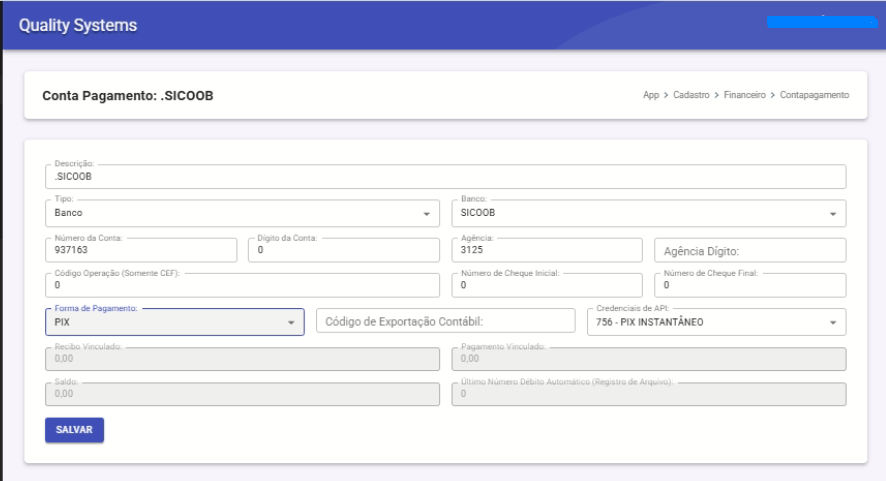
Task: Click the blue highlighted user area in header
Action: (x=821, y=23)
